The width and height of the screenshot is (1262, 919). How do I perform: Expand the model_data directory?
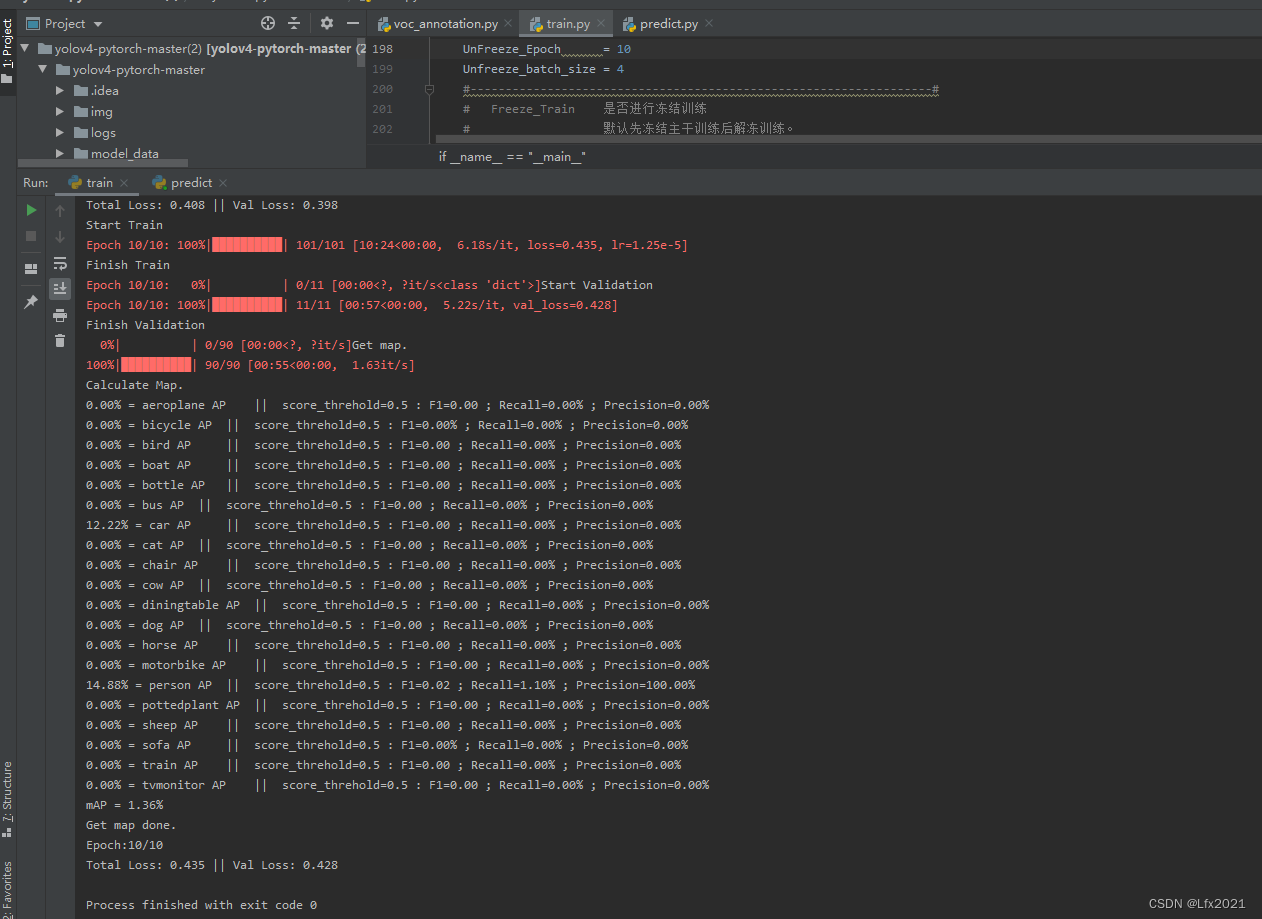coord(60,153)
